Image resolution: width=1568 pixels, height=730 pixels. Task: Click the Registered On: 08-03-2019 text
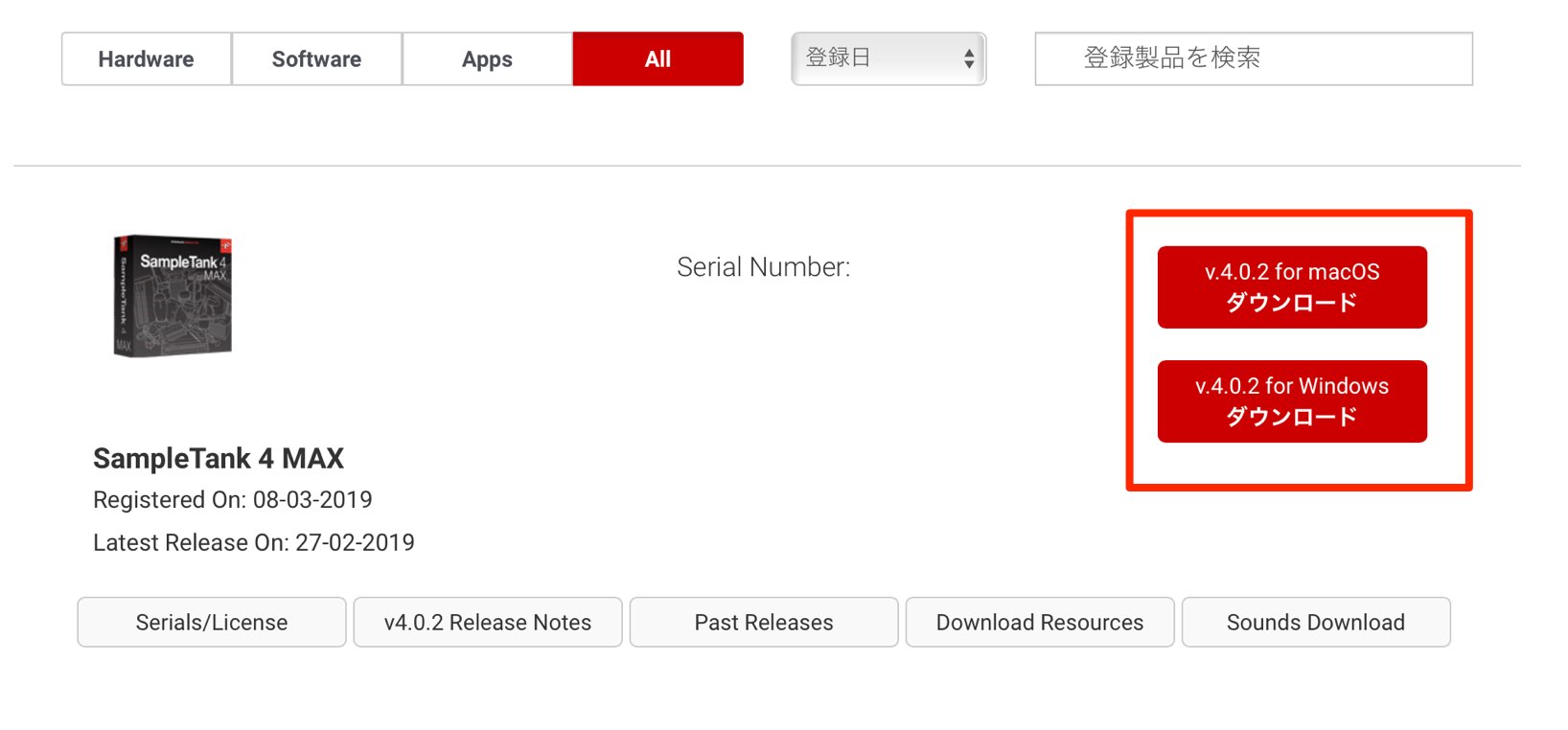click(233, 500)
